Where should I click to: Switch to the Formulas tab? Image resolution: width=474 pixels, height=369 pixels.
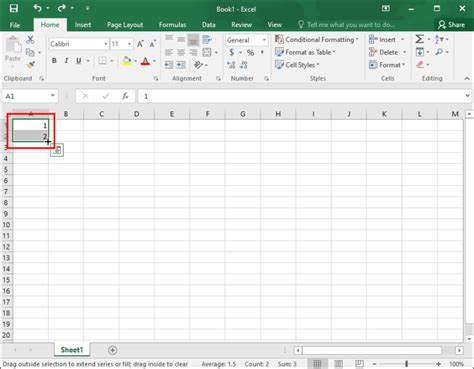click(x=172, y=25)
